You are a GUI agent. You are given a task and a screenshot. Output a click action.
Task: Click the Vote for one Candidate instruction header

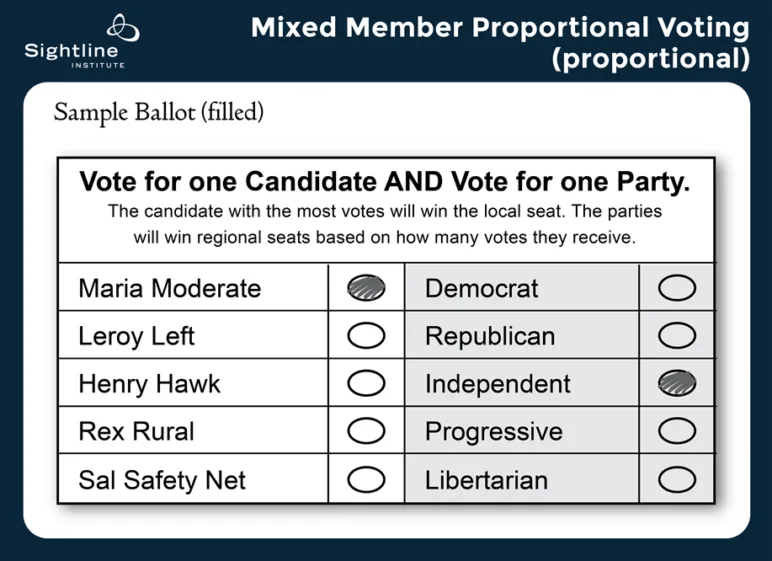coord(385,182)
